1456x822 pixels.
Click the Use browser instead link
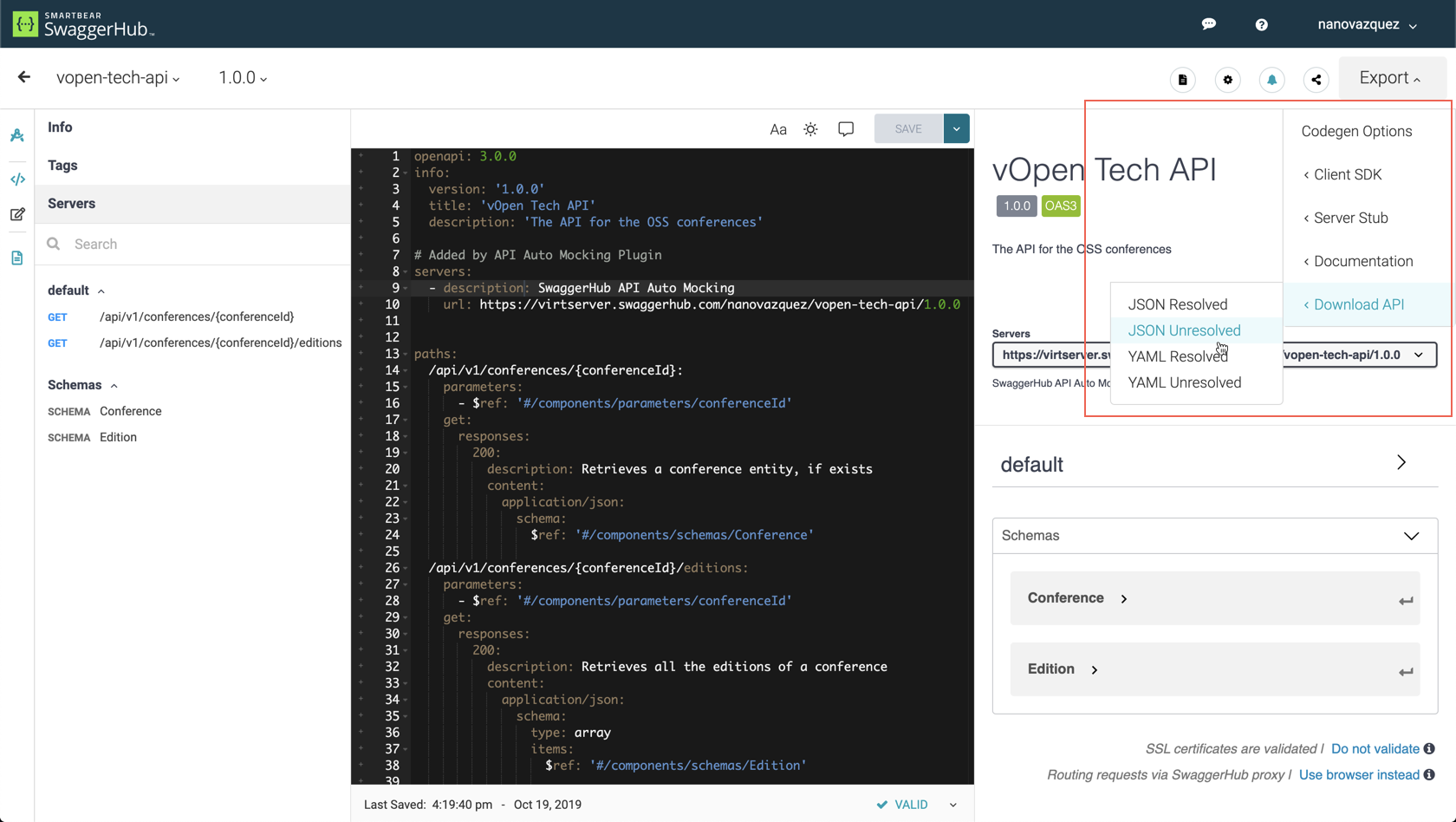[1359, 774]
